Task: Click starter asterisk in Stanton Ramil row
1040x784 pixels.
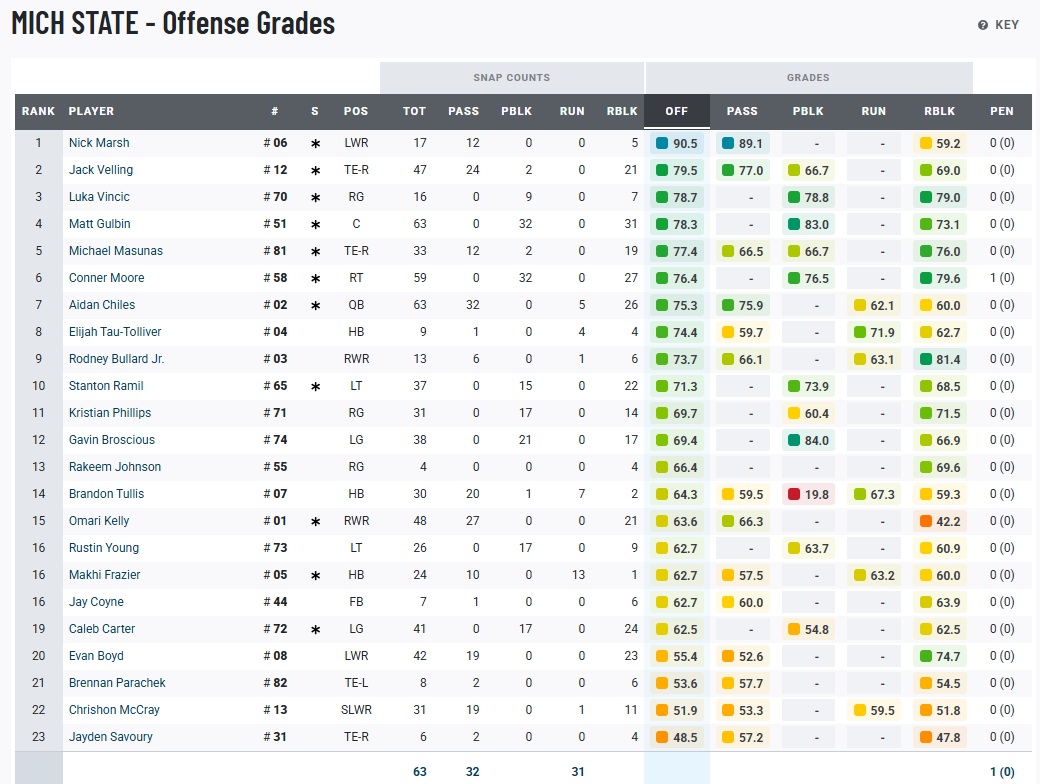Action: click(x=315, y=387)
